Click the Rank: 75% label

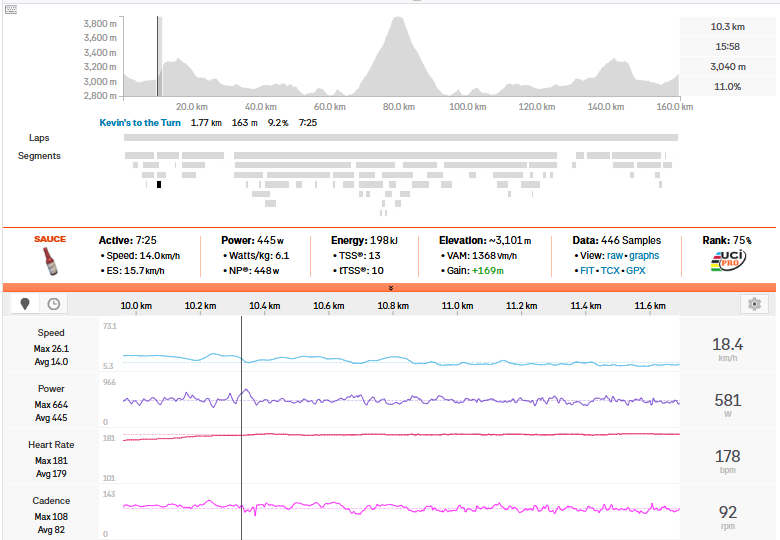pos(727,241)
